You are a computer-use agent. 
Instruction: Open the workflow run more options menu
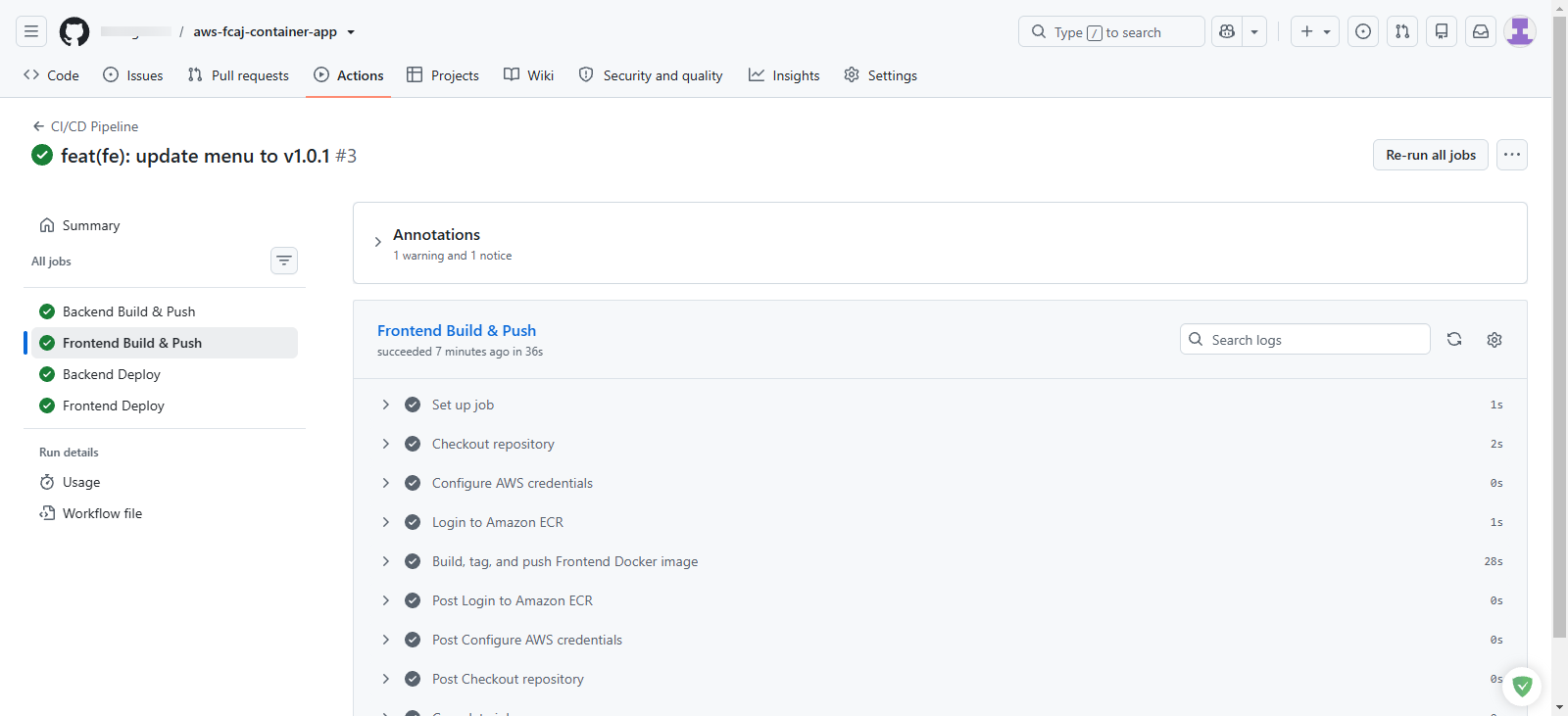1512,155
